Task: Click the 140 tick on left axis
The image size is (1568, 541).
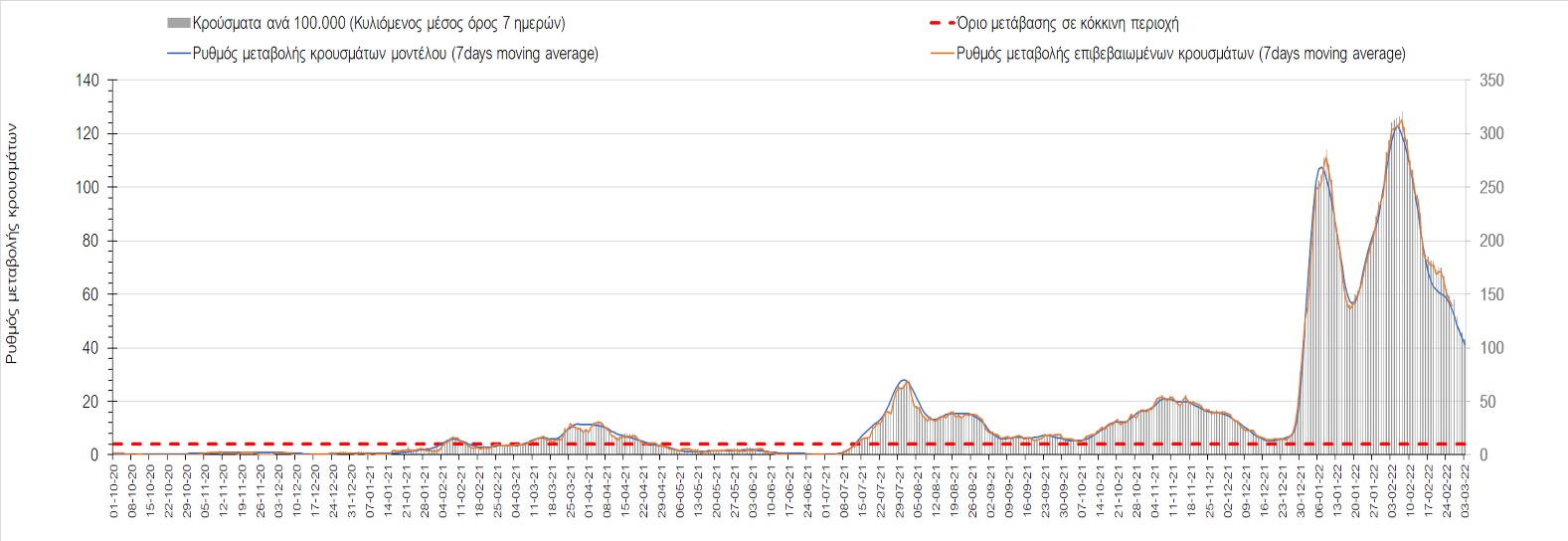Action: point(87,81)
